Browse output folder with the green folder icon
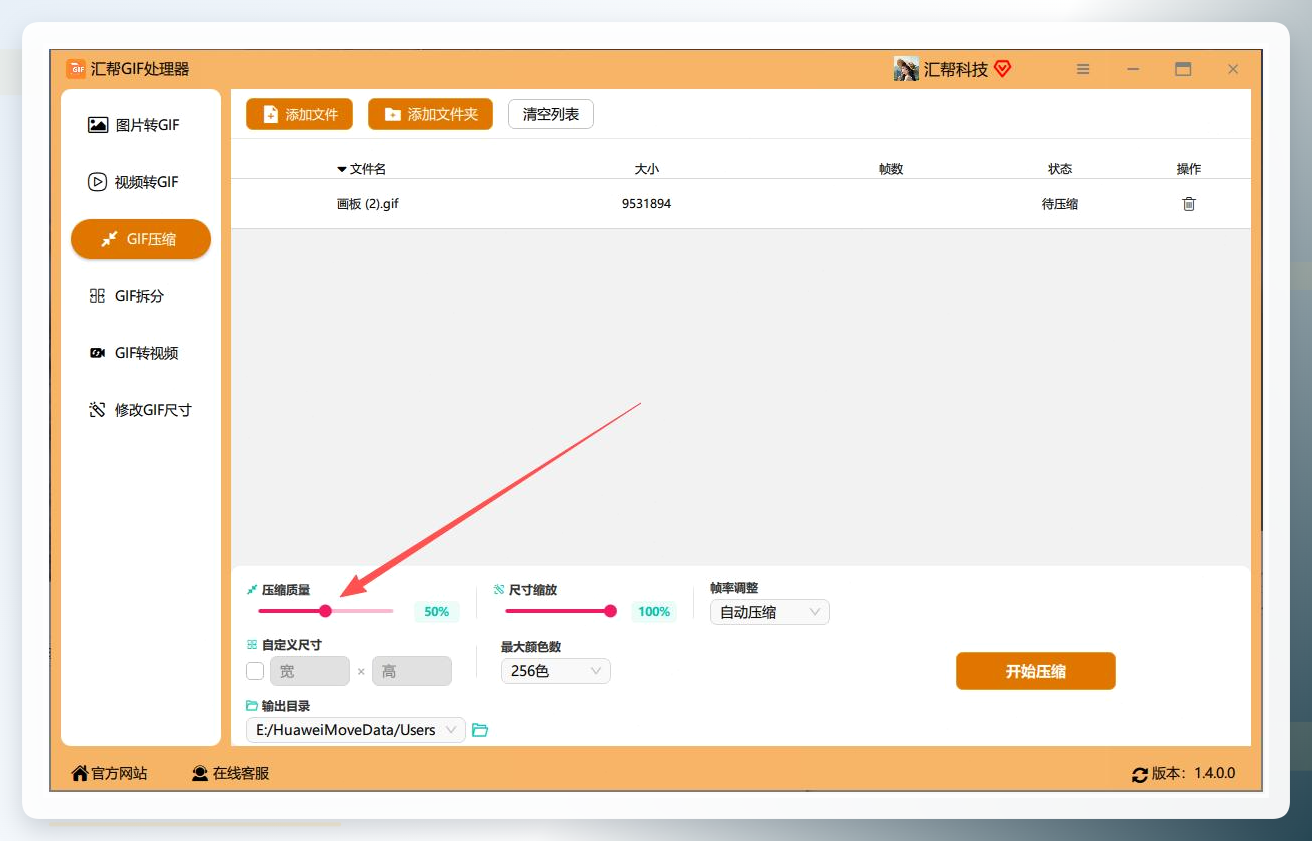This screenshot has height=841, width=1312. [480, 730]
